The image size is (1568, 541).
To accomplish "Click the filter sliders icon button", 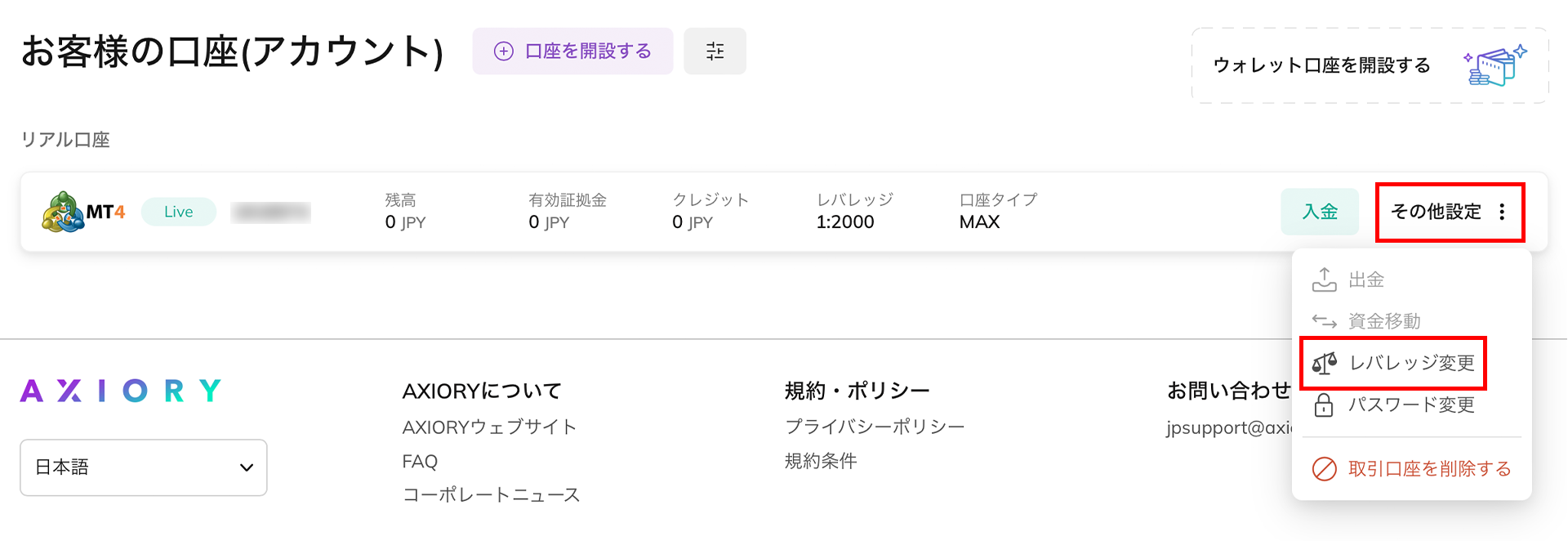I will pyautogui.click(x=715, y=51).
